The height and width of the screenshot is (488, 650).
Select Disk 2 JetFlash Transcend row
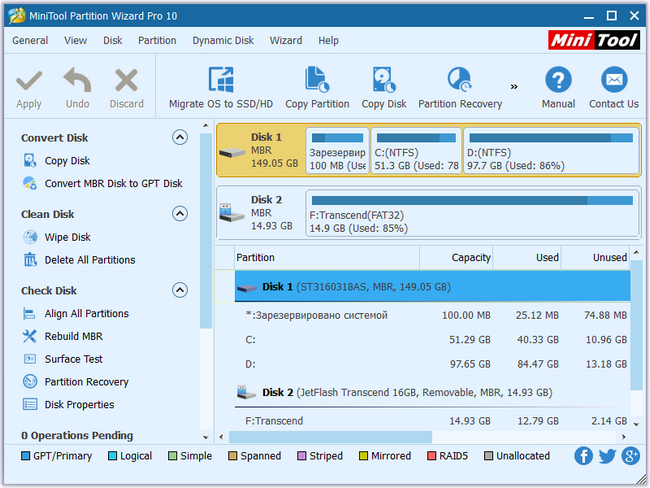coord(432,392)
